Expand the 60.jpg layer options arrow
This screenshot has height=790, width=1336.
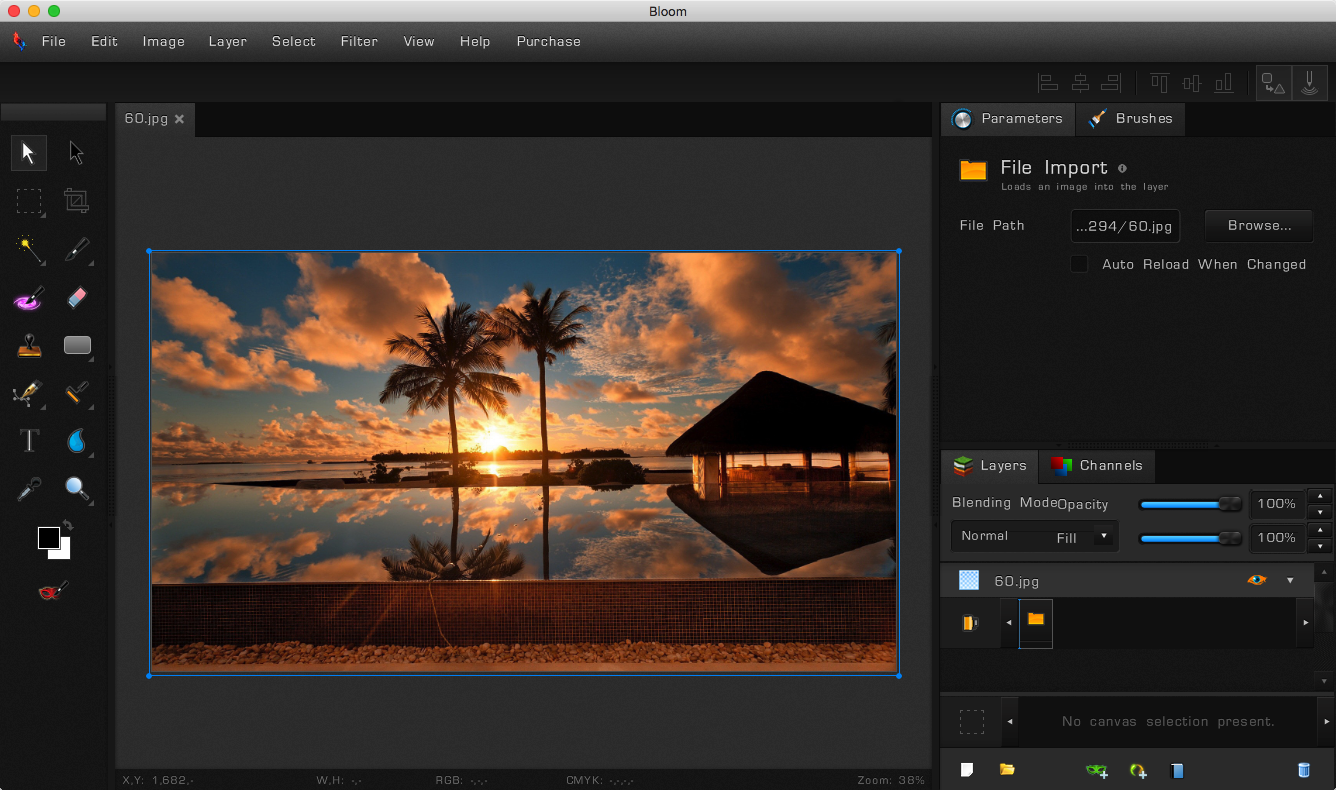1290,580
